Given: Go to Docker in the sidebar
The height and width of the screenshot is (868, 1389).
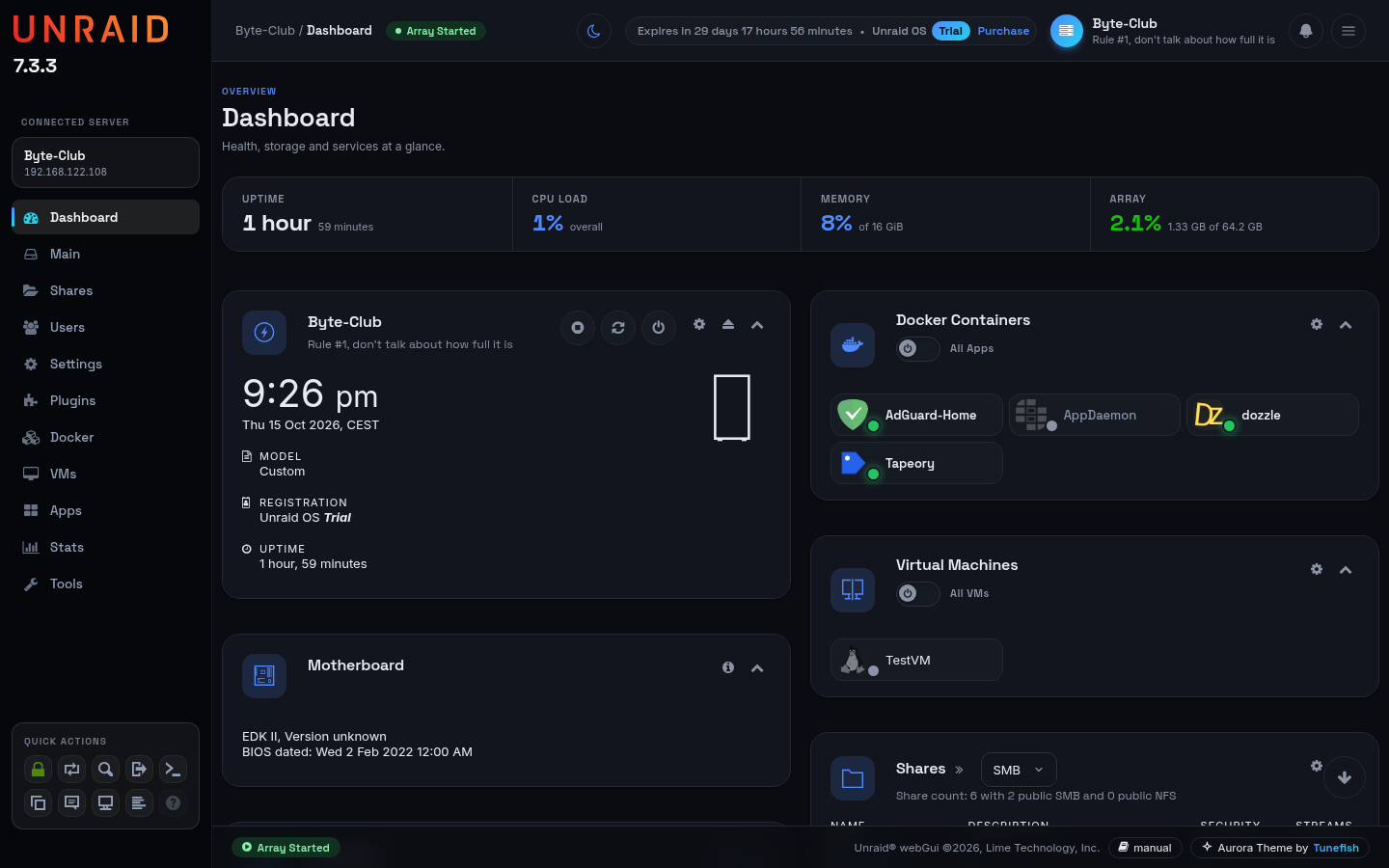Looking at the screenshot, I should (x=106, y=437).
